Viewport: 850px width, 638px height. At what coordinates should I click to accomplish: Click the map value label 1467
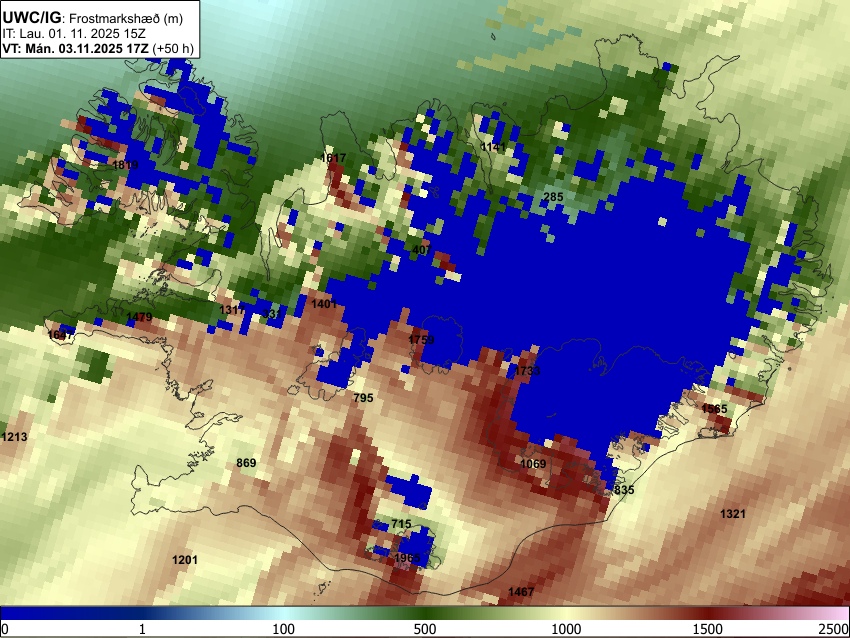tap(521, 592)
